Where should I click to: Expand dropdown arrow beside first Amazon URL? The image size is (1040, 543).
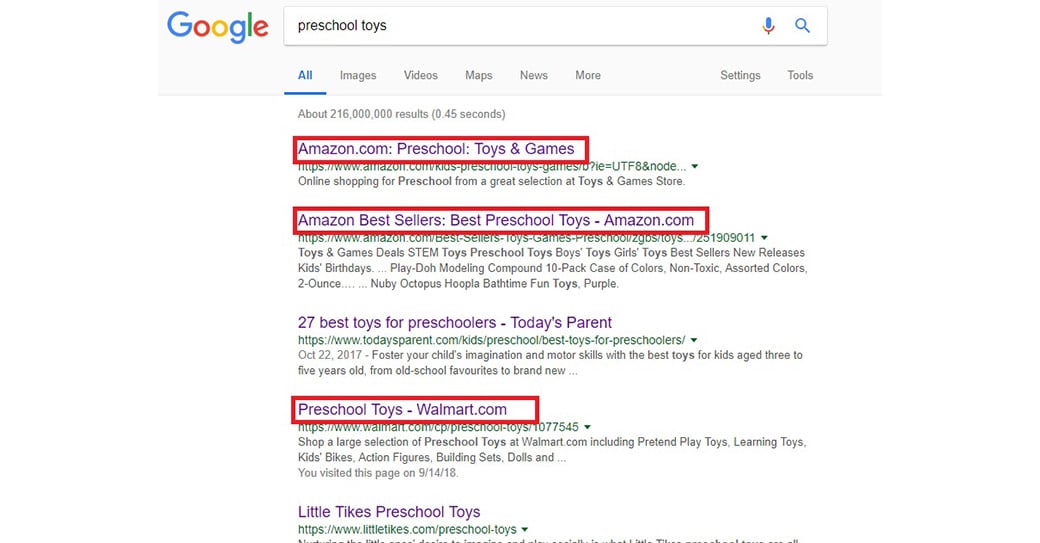click(695, 167)
